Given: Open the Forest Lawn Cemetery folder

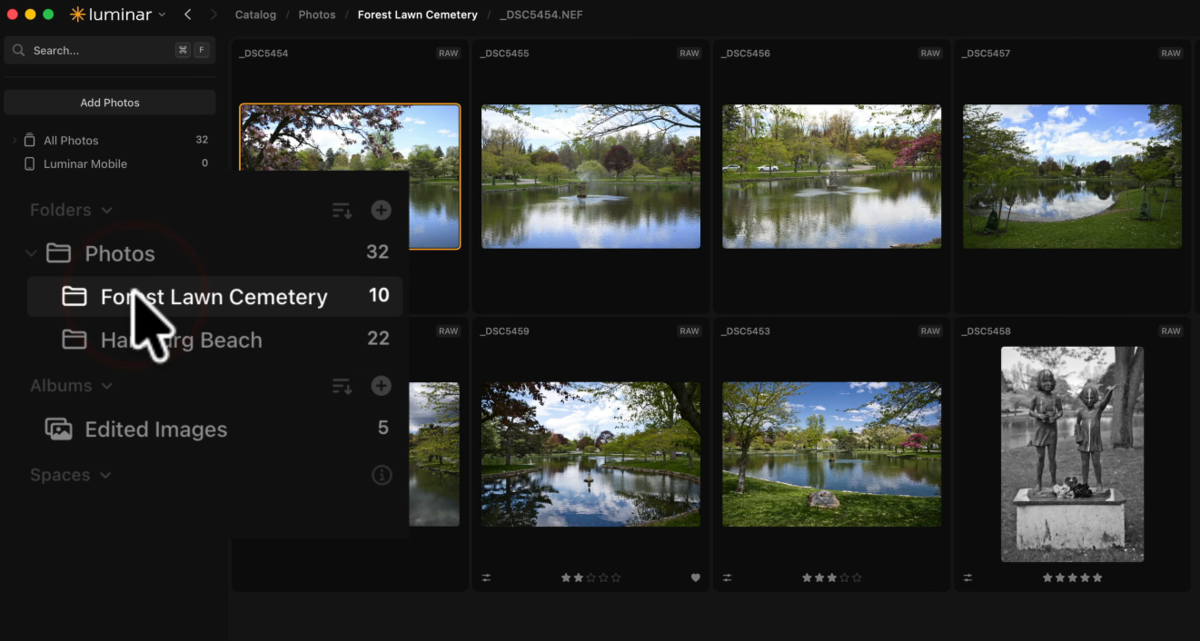Looking at the screenshot, I should tap(214, 296).
